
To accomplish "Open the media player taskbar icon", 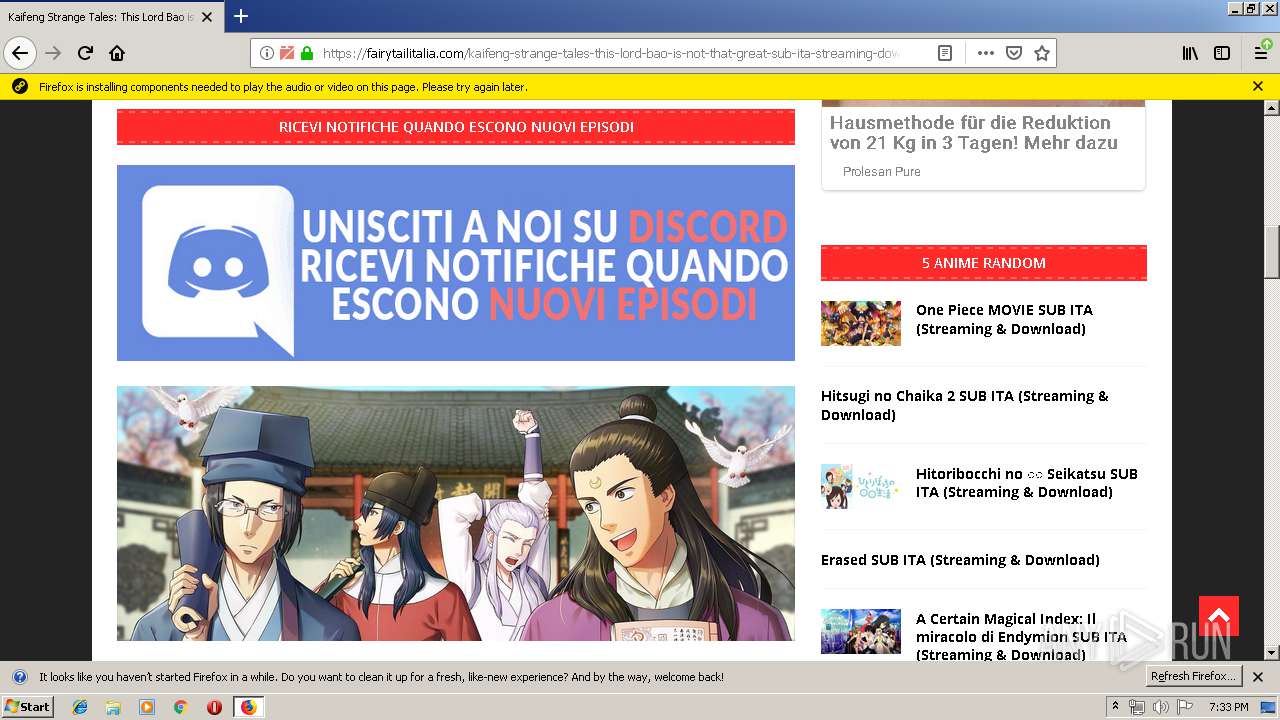I will click(x=147, y=707).
